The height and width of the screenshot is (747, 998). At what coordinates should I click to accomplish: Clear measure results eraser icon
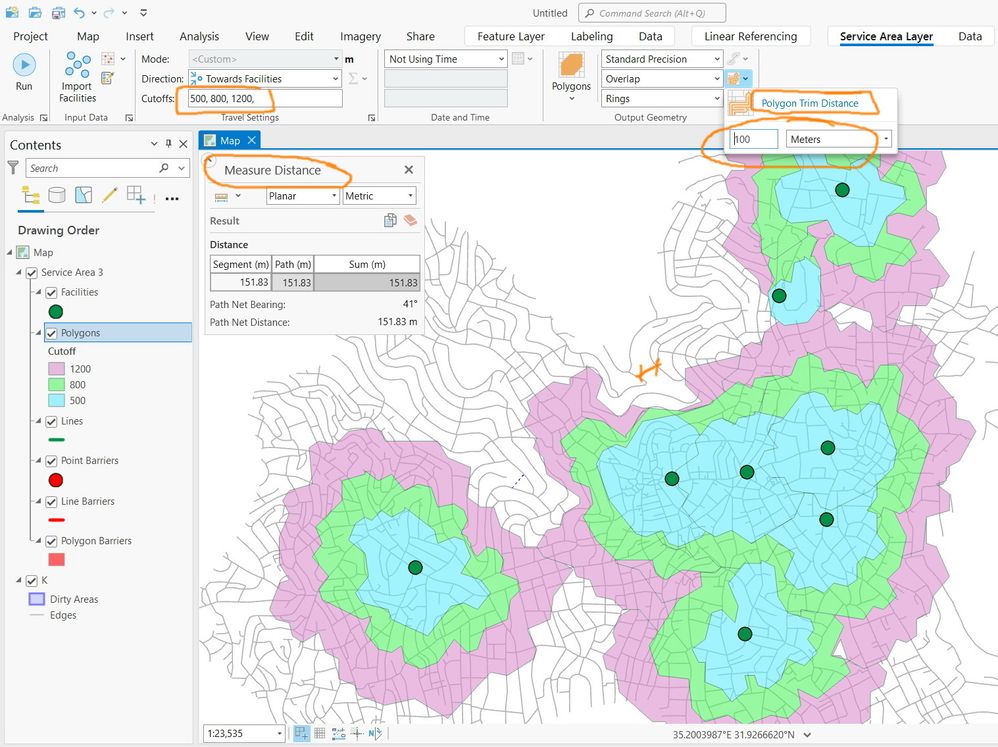point(411,220)
